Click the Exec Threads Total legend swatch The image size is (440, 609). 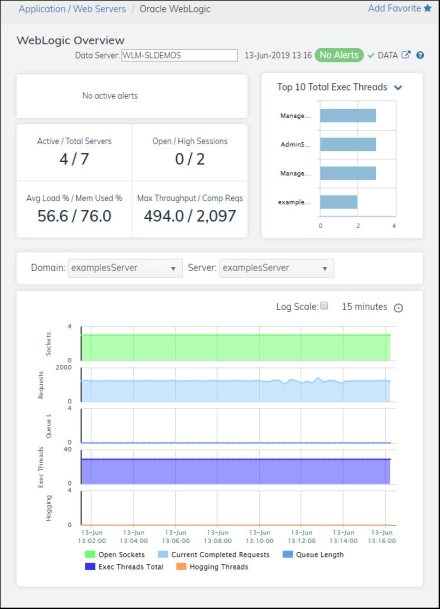coord(90,566)
